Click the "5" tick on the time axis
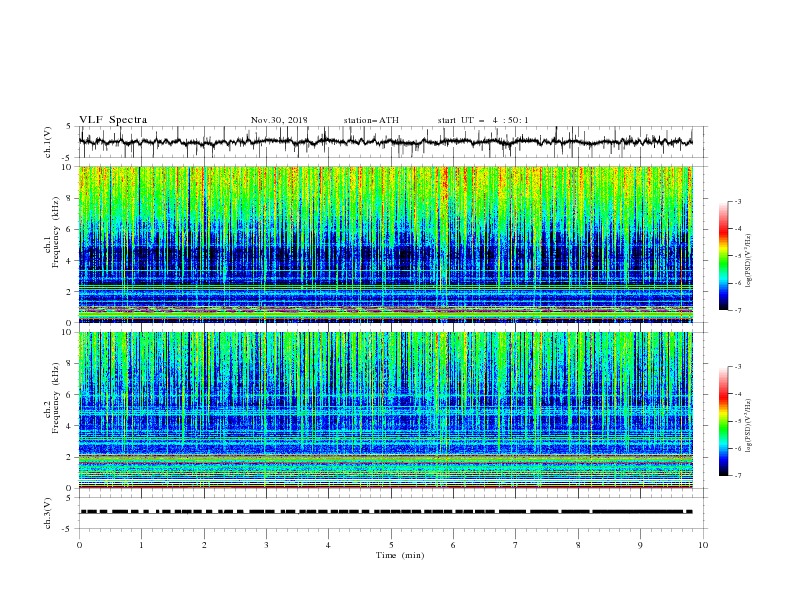This screenshot has width=792, height=612. 391,545
